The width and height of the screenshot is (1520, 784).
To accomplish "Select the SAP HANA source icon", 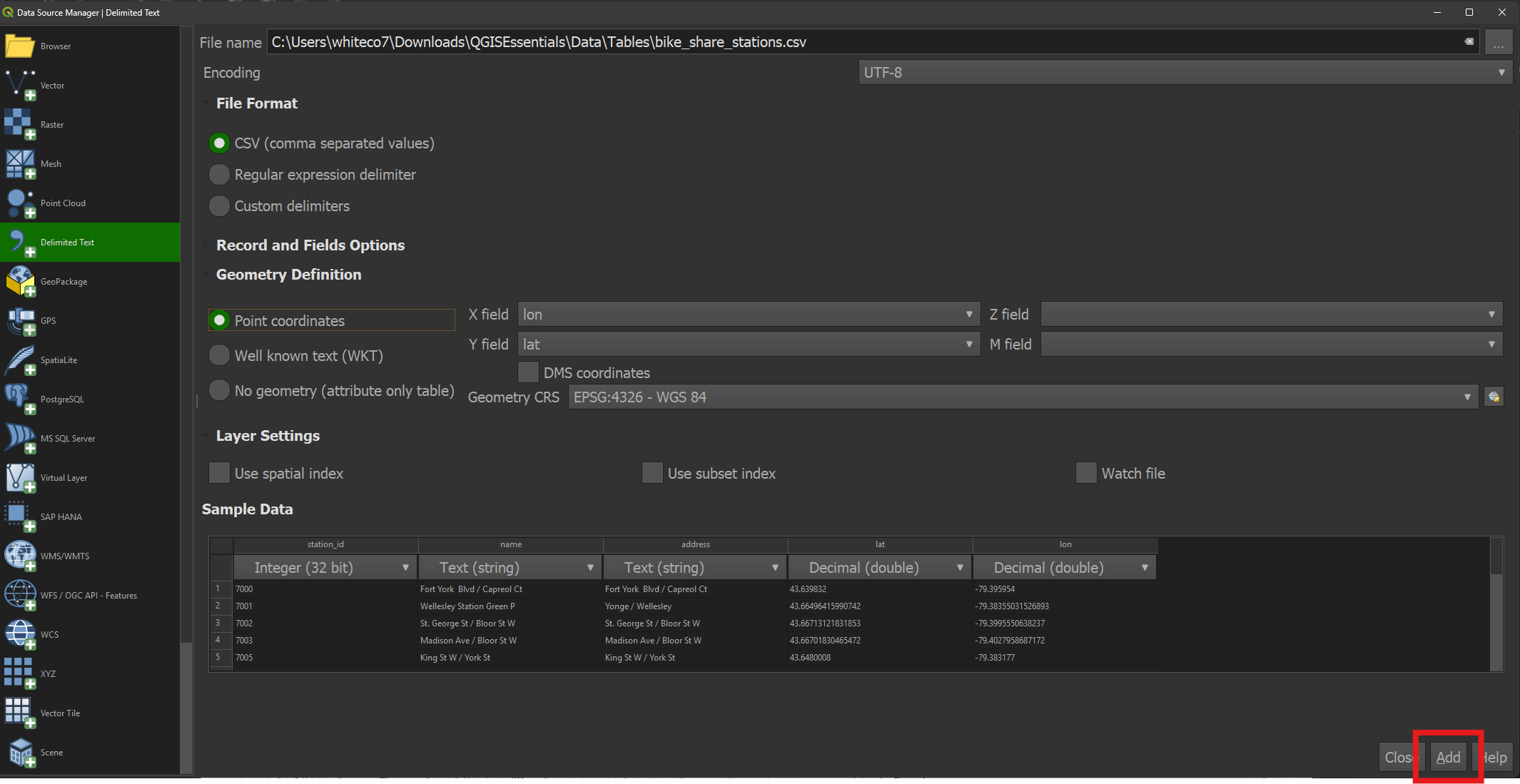I will click(20, 517).
